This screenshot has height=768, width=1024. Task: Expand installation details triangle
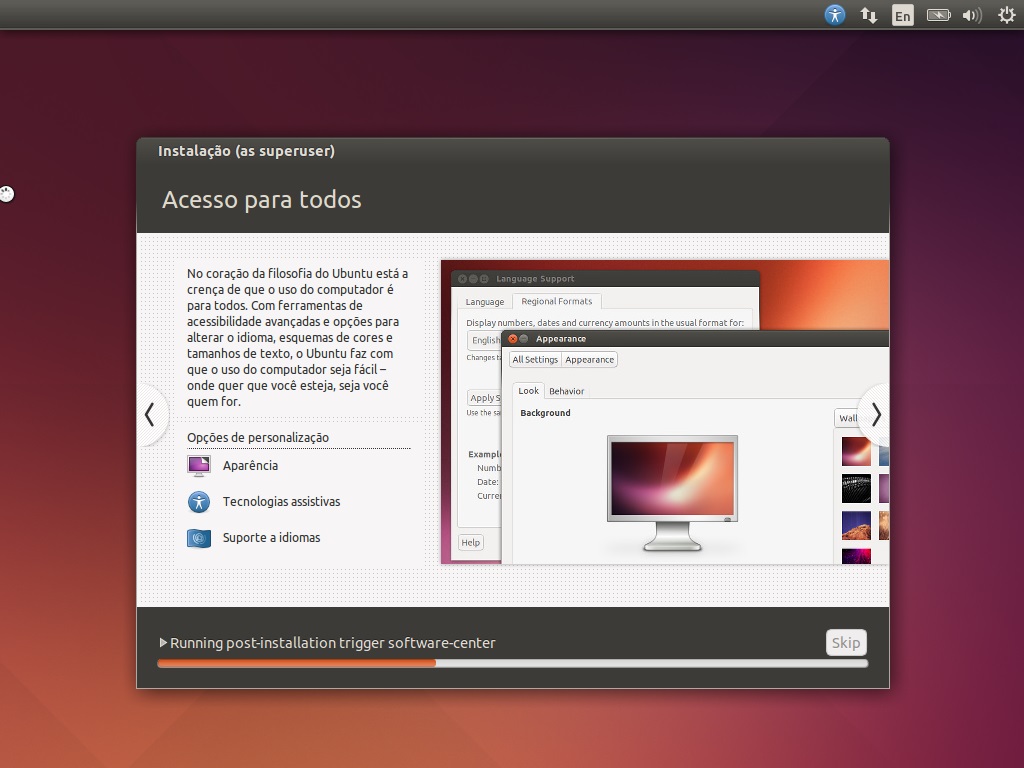[163, 643]
